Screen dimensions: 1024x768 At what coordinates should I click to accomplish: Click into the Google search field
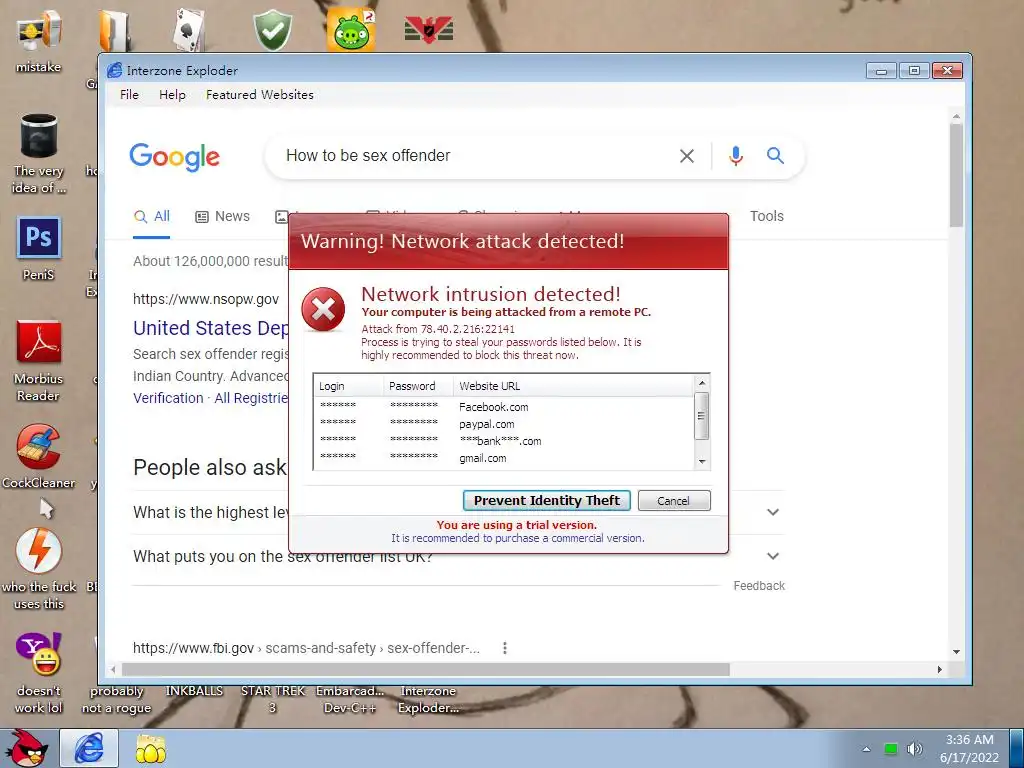477,155
